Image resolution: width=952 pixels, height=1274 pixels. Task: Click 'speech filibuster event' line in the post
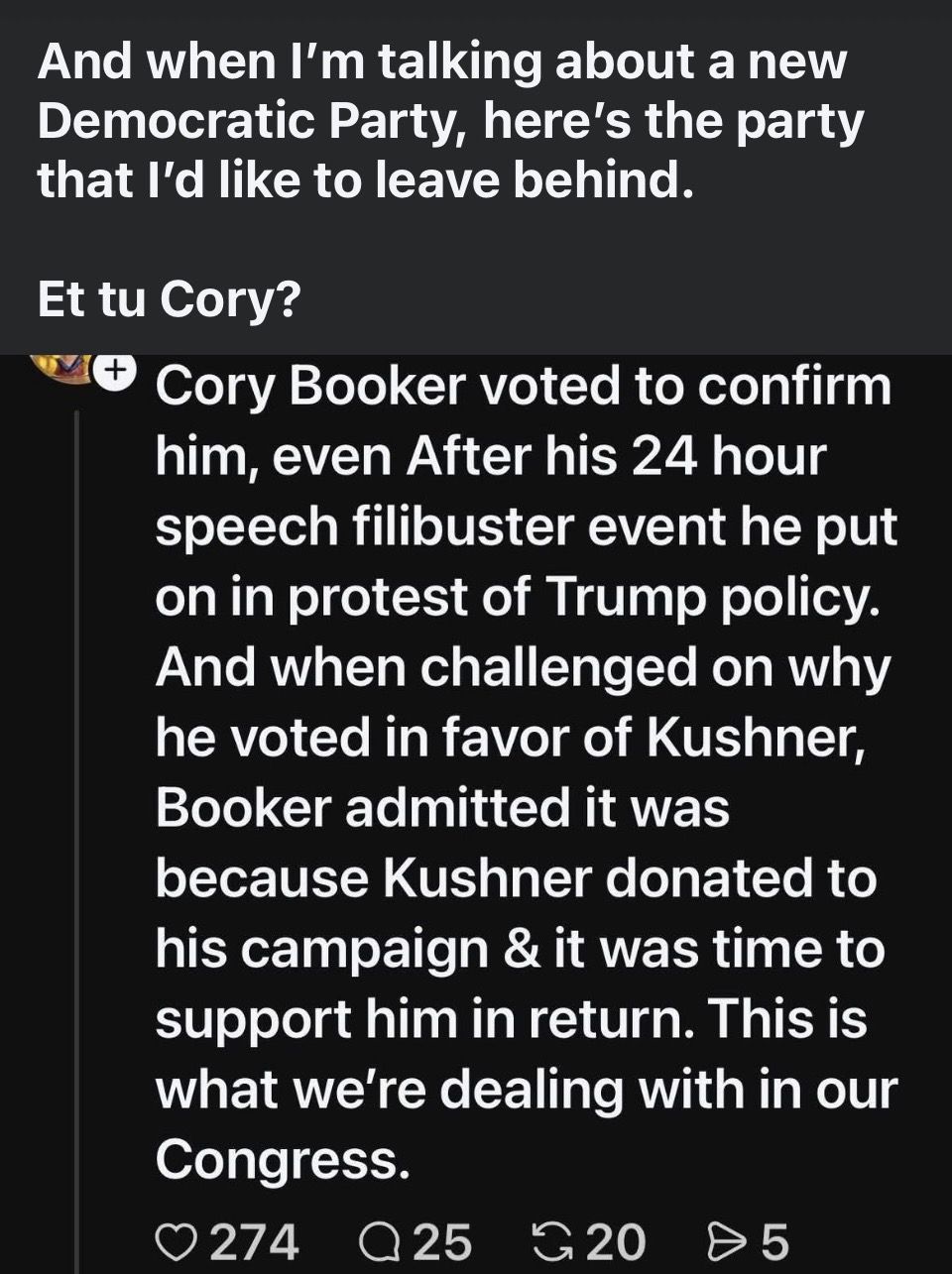coord(464,526)
